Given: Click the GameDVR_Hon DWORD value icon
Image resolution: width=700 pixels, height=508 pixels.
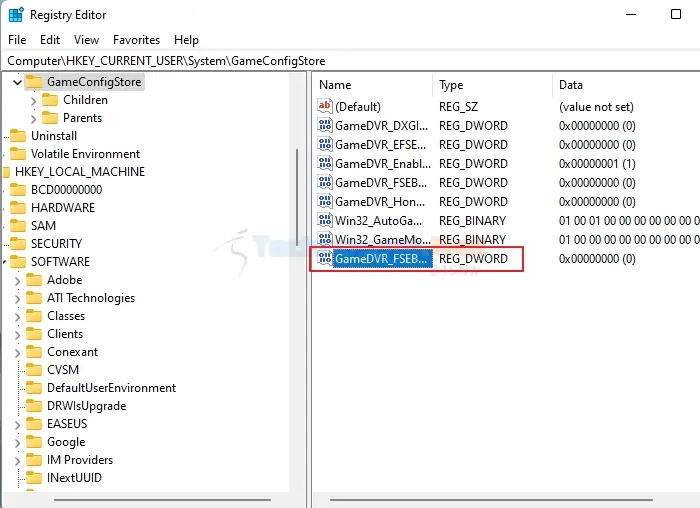Looking at the screenshot, I should pyautogui.click(x=325, y=201).
